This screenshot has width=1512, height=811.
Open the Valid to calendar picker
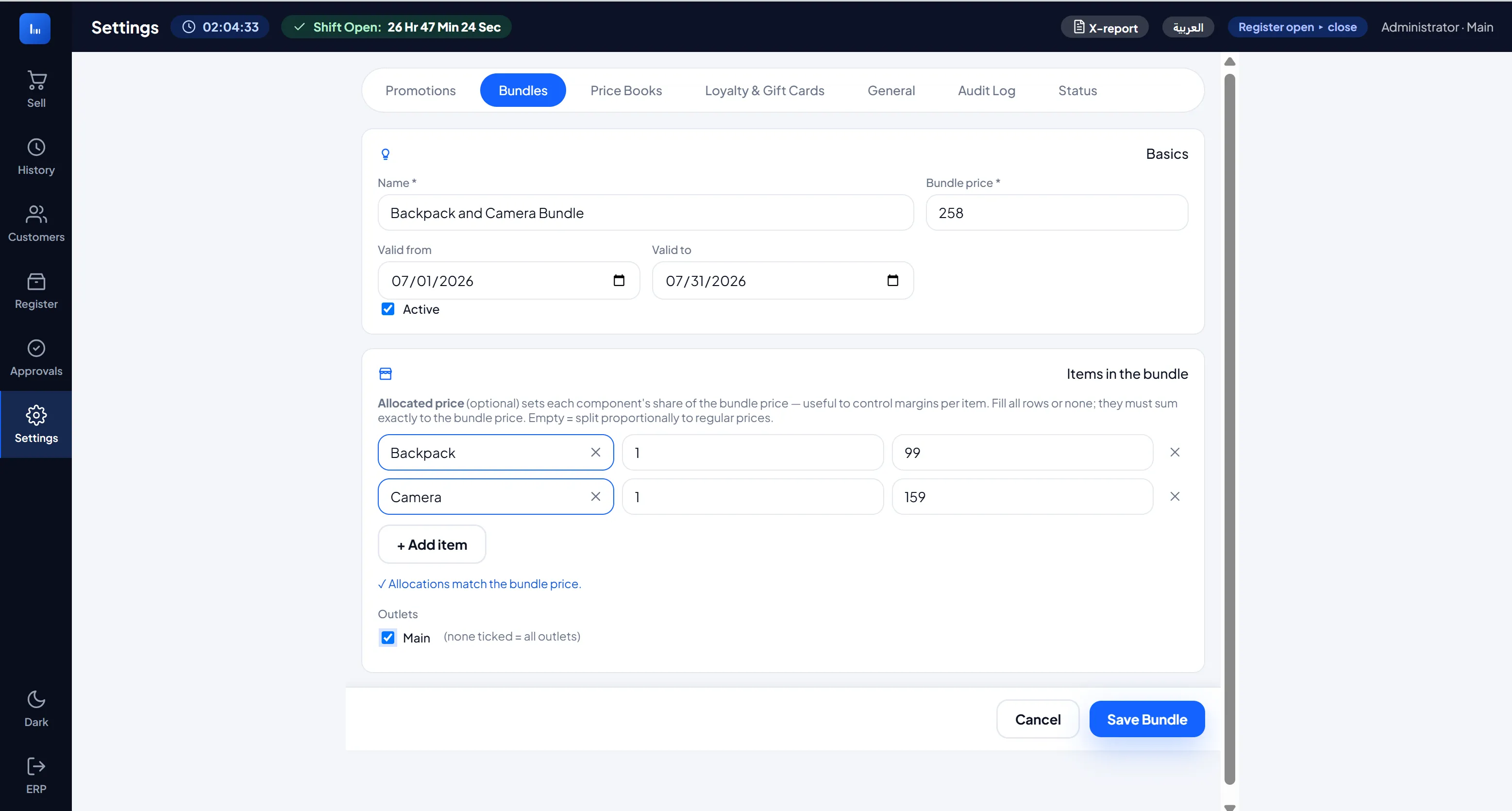pyautogui.click(x=893, y=280)
